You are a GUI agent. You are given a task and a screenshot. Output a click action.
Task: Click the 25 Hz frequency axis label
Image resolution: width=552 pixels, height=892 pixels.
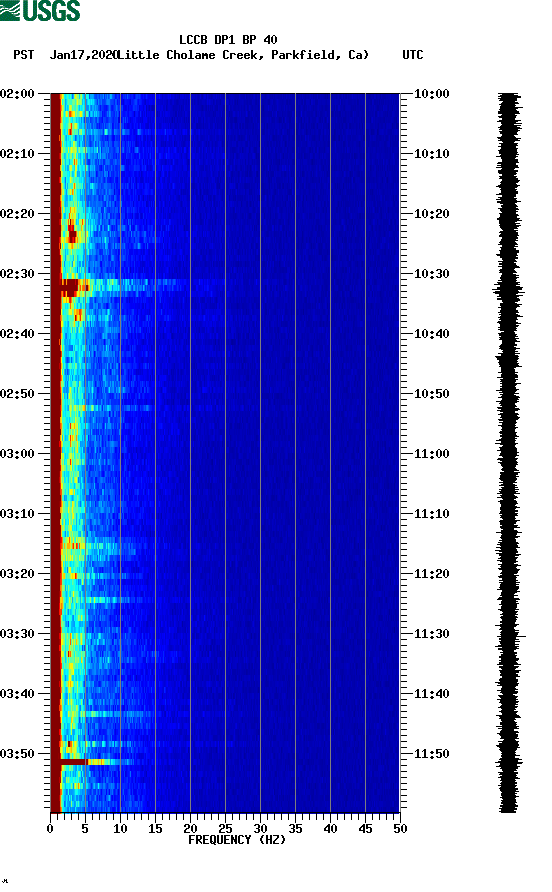tap(225, 829)
